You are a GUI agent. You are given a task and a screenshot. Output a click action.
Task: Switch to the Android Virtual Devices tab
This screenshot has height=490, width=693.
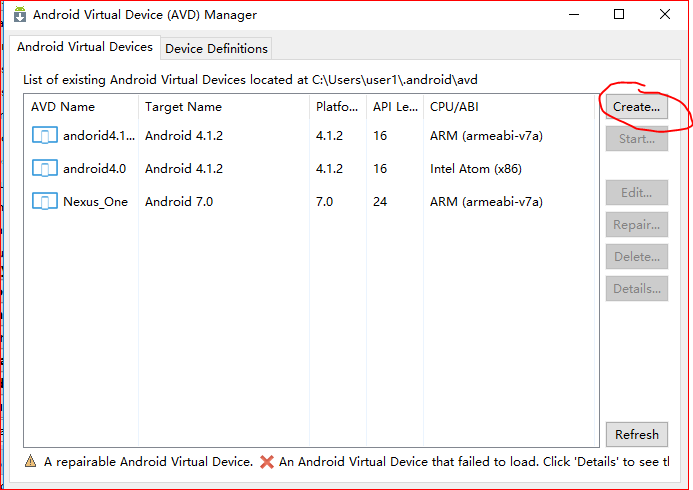[x=85, y=47]
